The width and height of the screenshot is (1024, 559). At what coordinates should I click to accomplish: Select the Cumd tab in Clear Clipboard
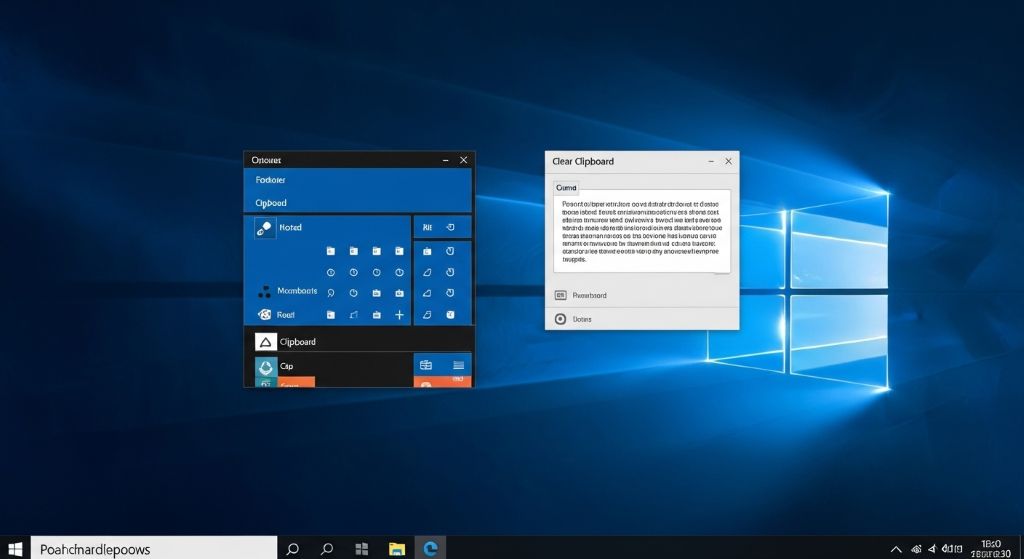[x=566, y=187]
